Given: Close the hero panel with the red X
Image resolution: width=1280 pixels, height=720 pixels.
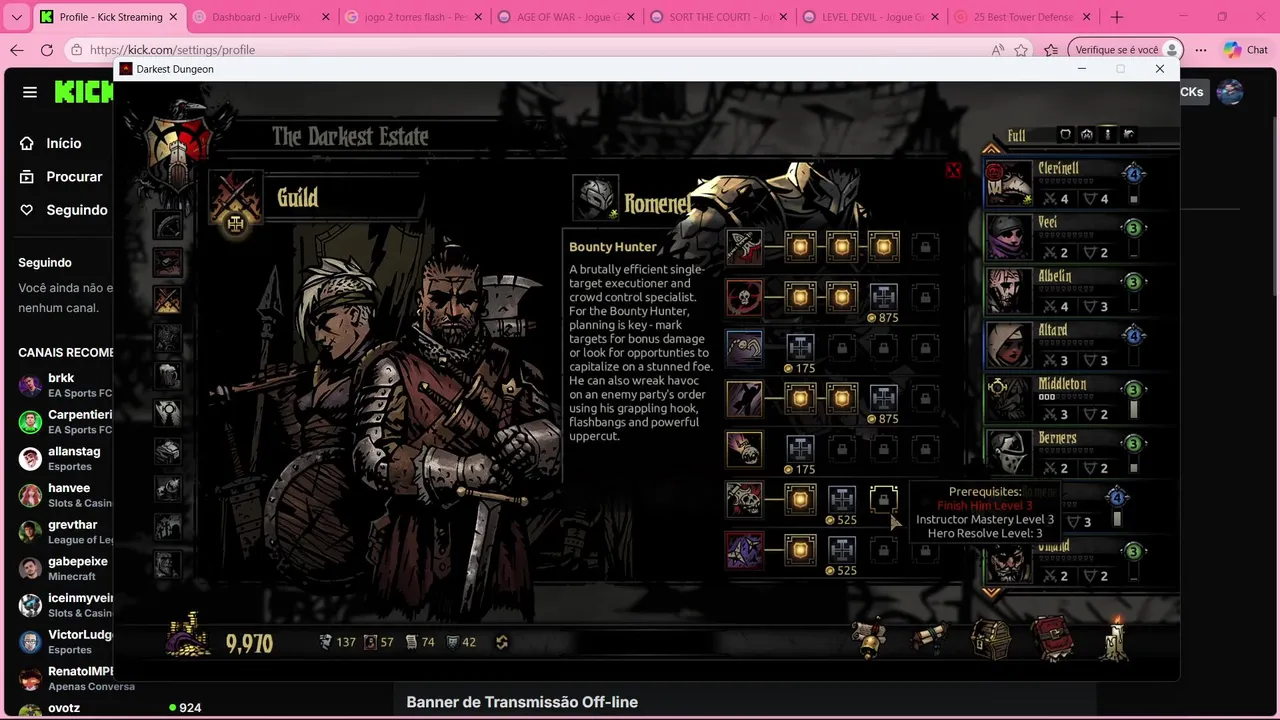Looking at the screenshot, I should coord(953,171).
